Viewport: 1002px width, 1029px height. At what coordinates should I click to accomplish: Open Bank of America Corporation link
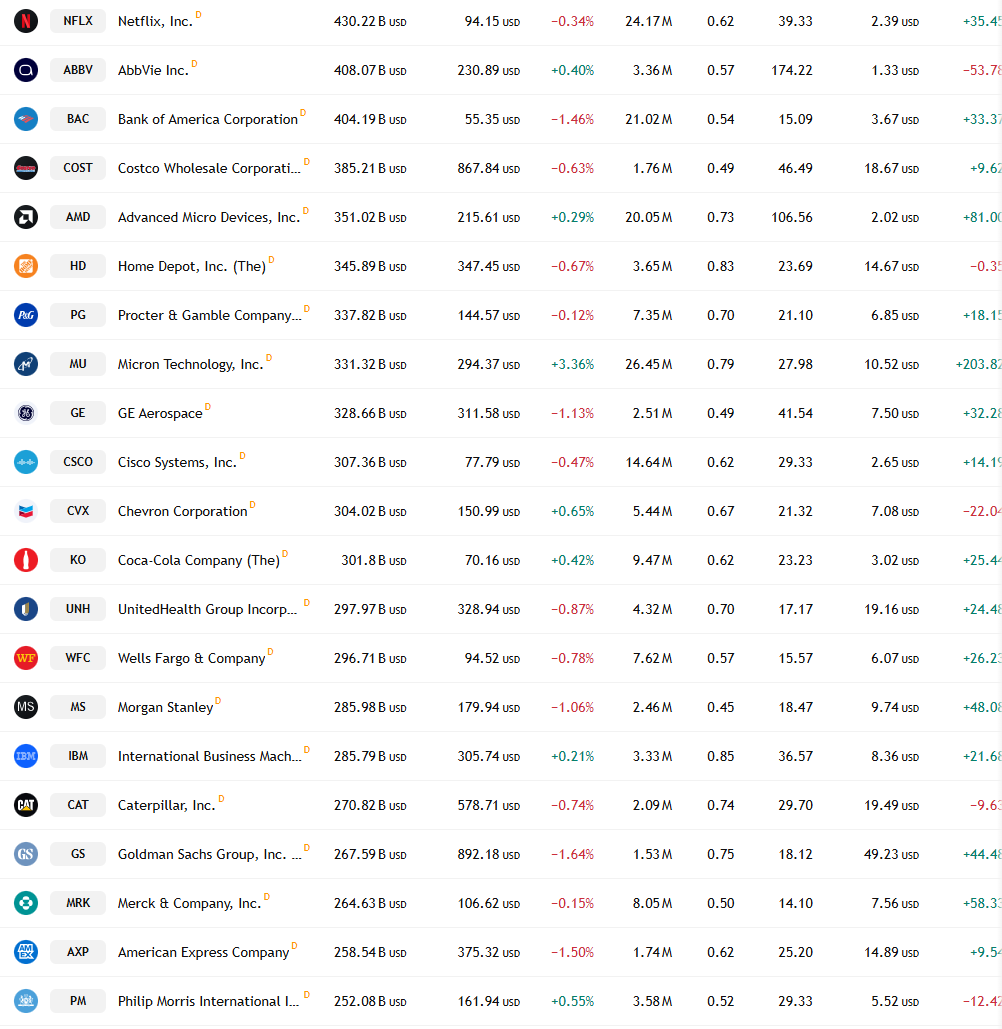pyautogui.click(x=208, y=119)
